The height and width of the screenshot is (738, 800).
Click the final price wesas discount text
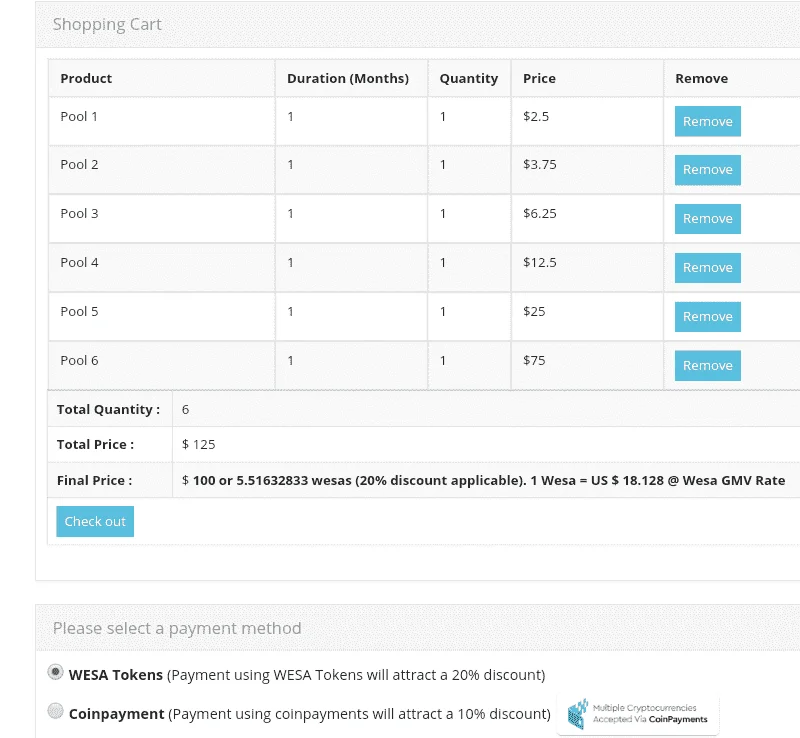(483, 481)
